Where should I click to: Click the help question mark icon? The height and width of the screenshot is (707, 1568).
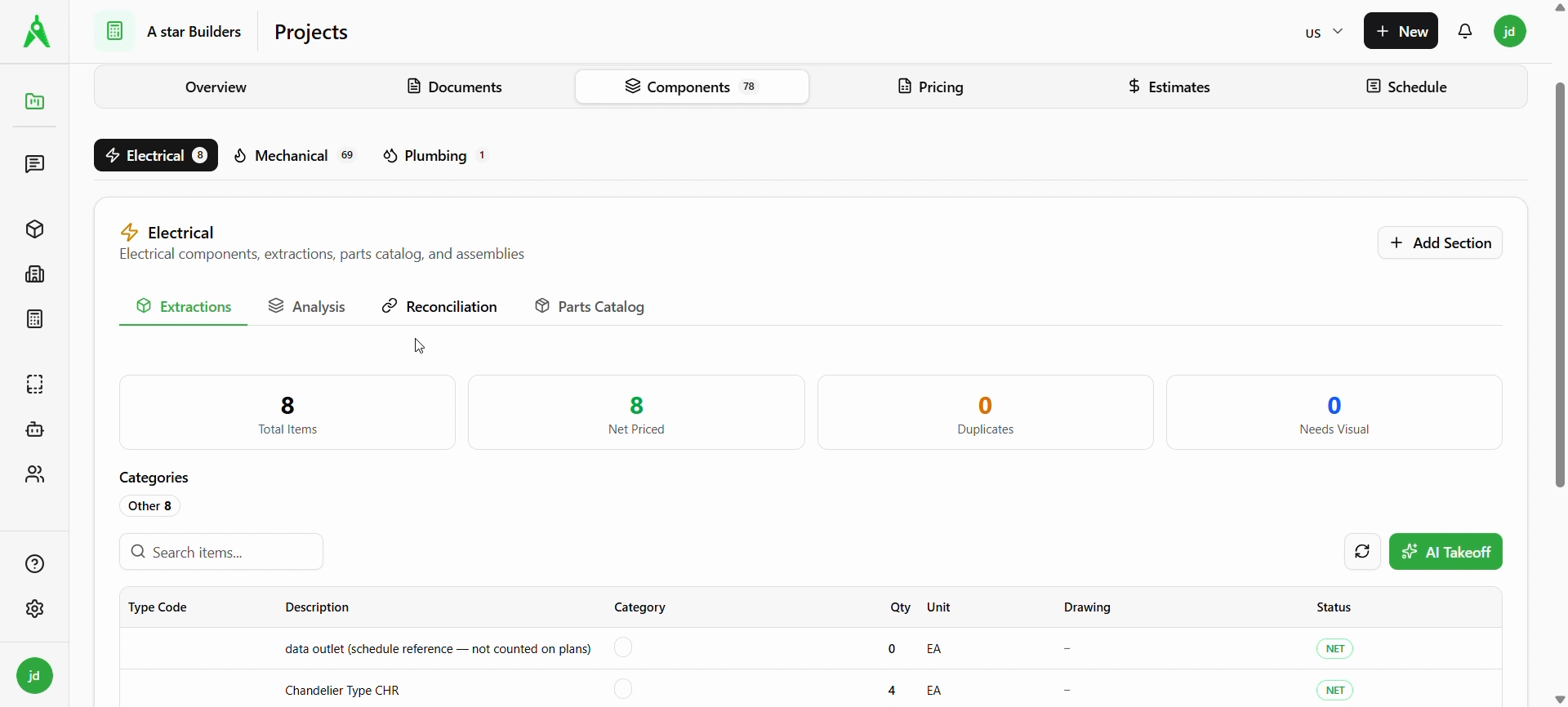point(34,564)
